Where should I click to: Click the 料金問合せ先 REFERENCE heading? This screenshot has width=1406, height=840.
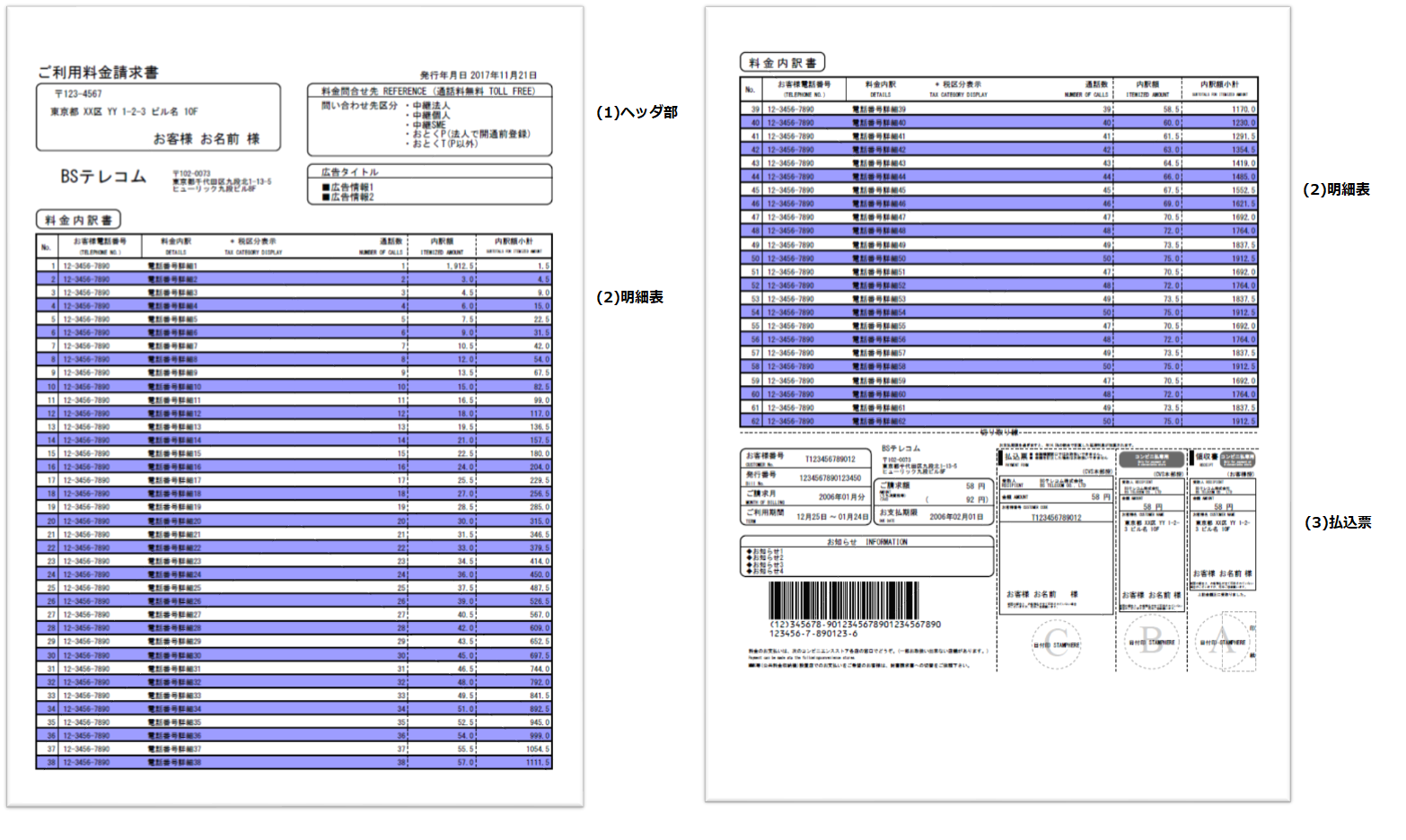point(428,92)
